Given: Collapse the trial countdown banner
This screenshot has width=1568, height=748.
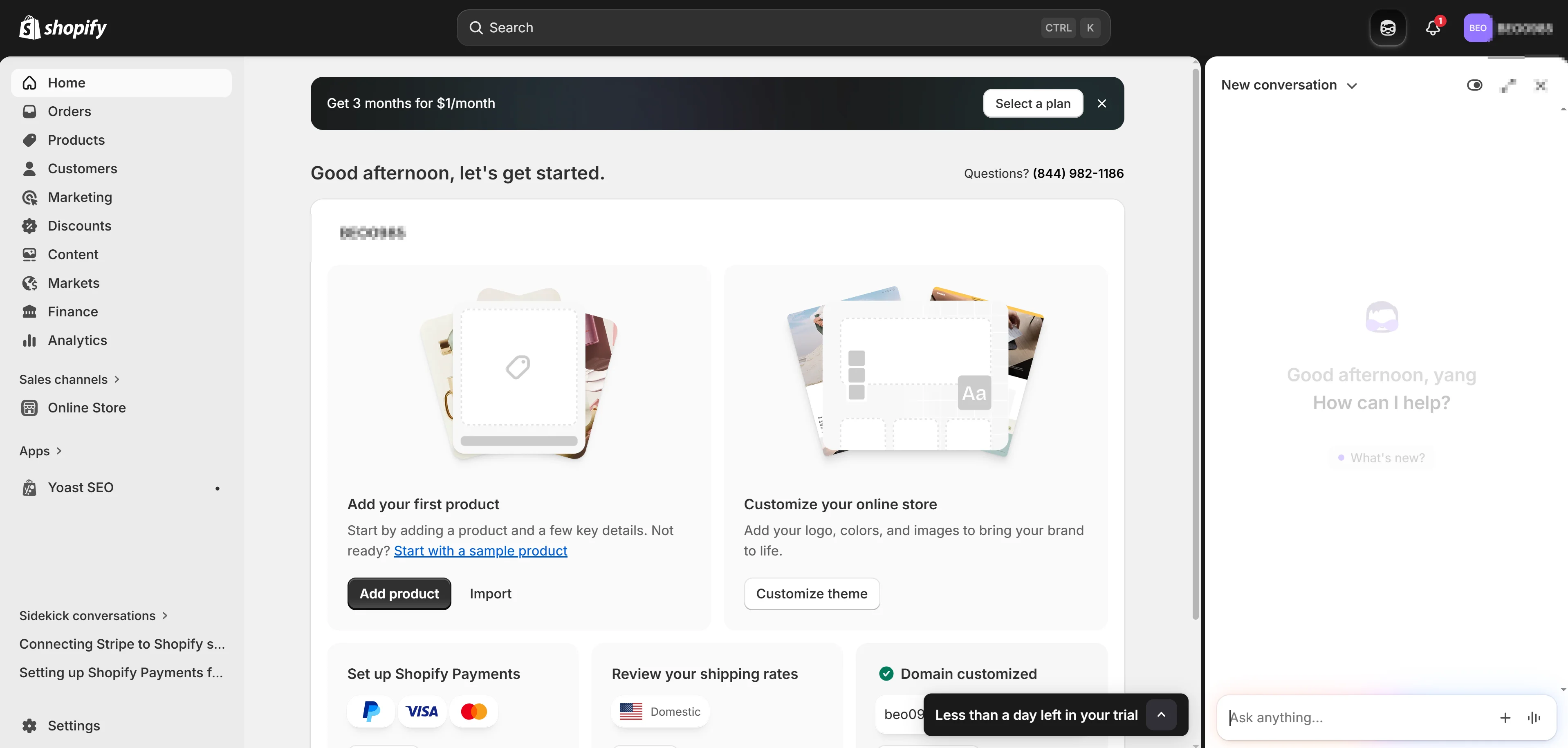Looking at the screenshot, I should pos(1162,715).
